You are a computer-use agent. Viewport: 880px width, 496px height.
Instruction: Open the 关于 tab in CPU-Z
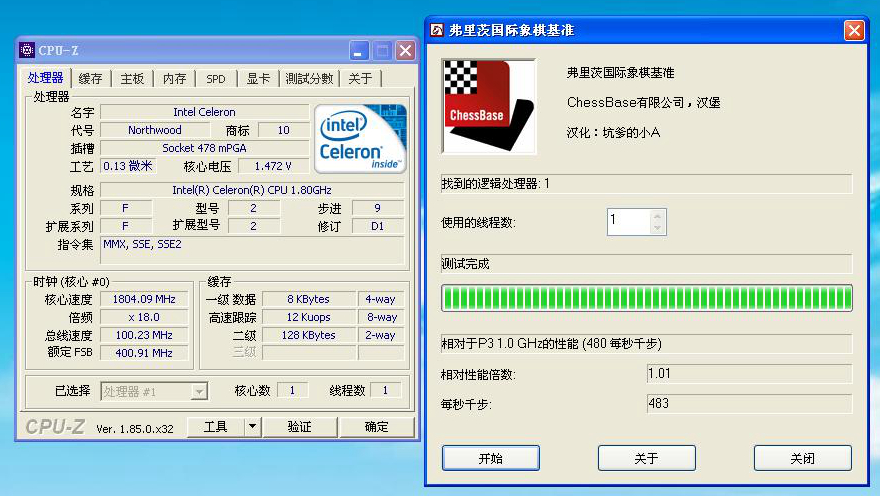tap(360, 79)
